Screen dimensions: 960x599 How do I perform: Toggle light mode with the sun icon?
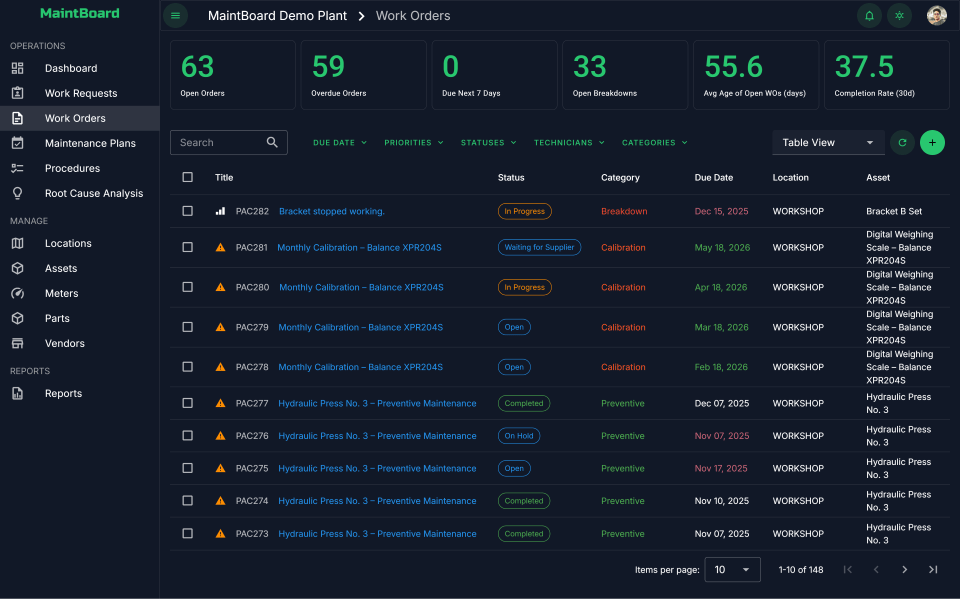point(897,16)
